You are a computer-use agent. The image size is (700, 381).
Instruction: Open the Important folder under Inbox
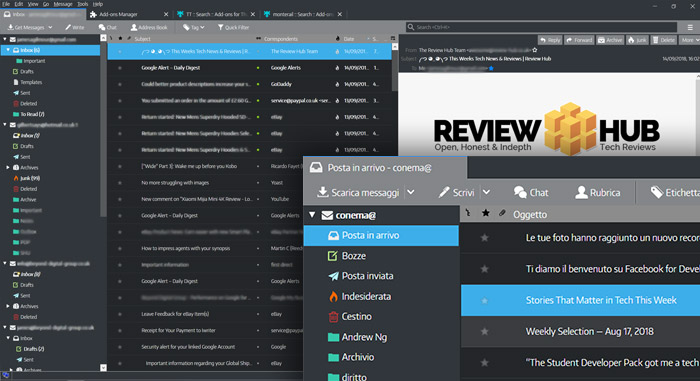pyautogui.click(x=30, y=61)
